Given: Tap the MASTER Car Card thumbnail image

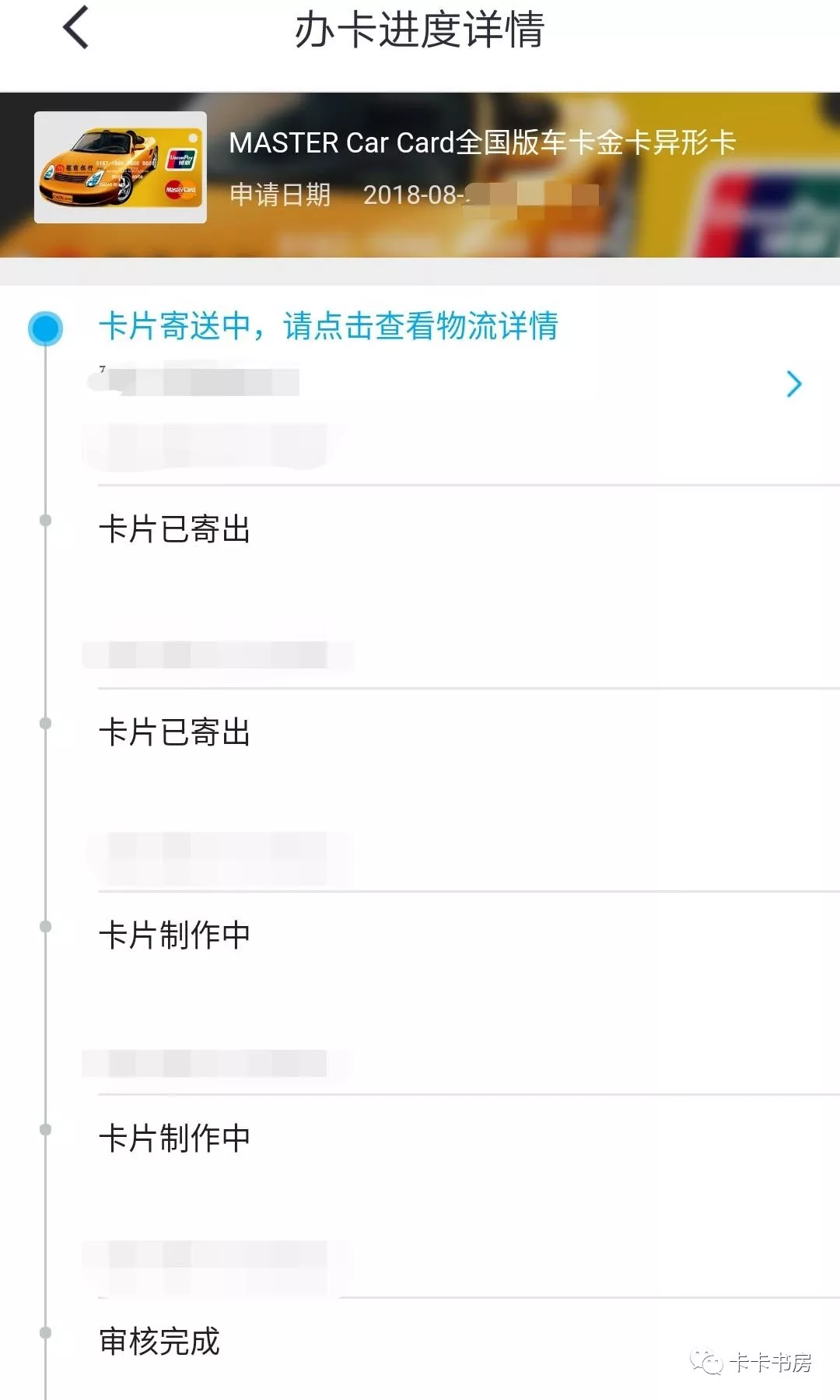Looking at the screenshot, I should (x=121, y=167).
